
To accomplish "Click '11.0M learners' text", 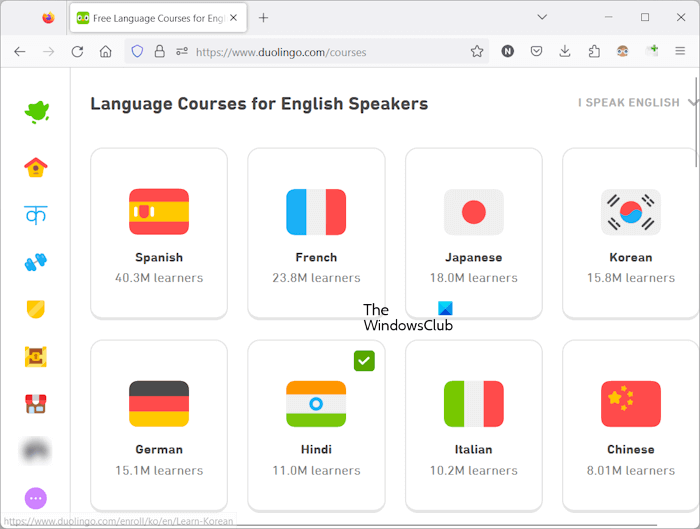I will click(x=316, y=471).
